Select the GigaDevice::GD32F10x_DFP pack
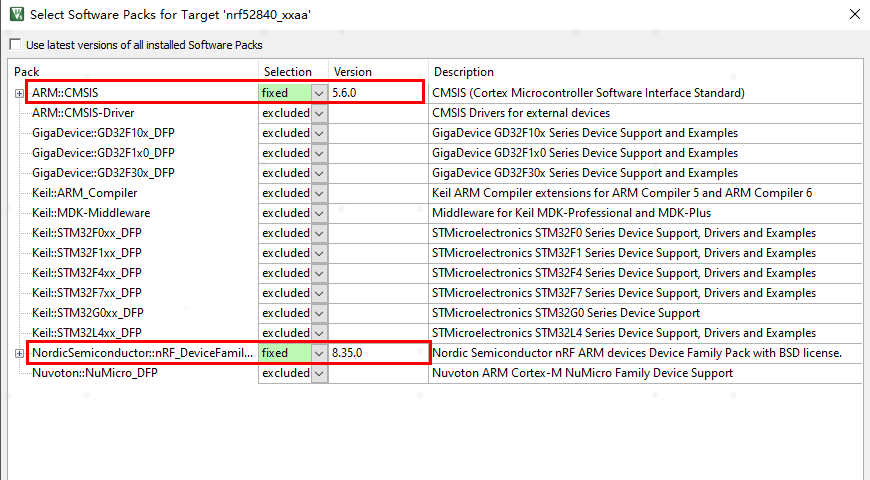The image size is (870, 480). coord(103,133)
